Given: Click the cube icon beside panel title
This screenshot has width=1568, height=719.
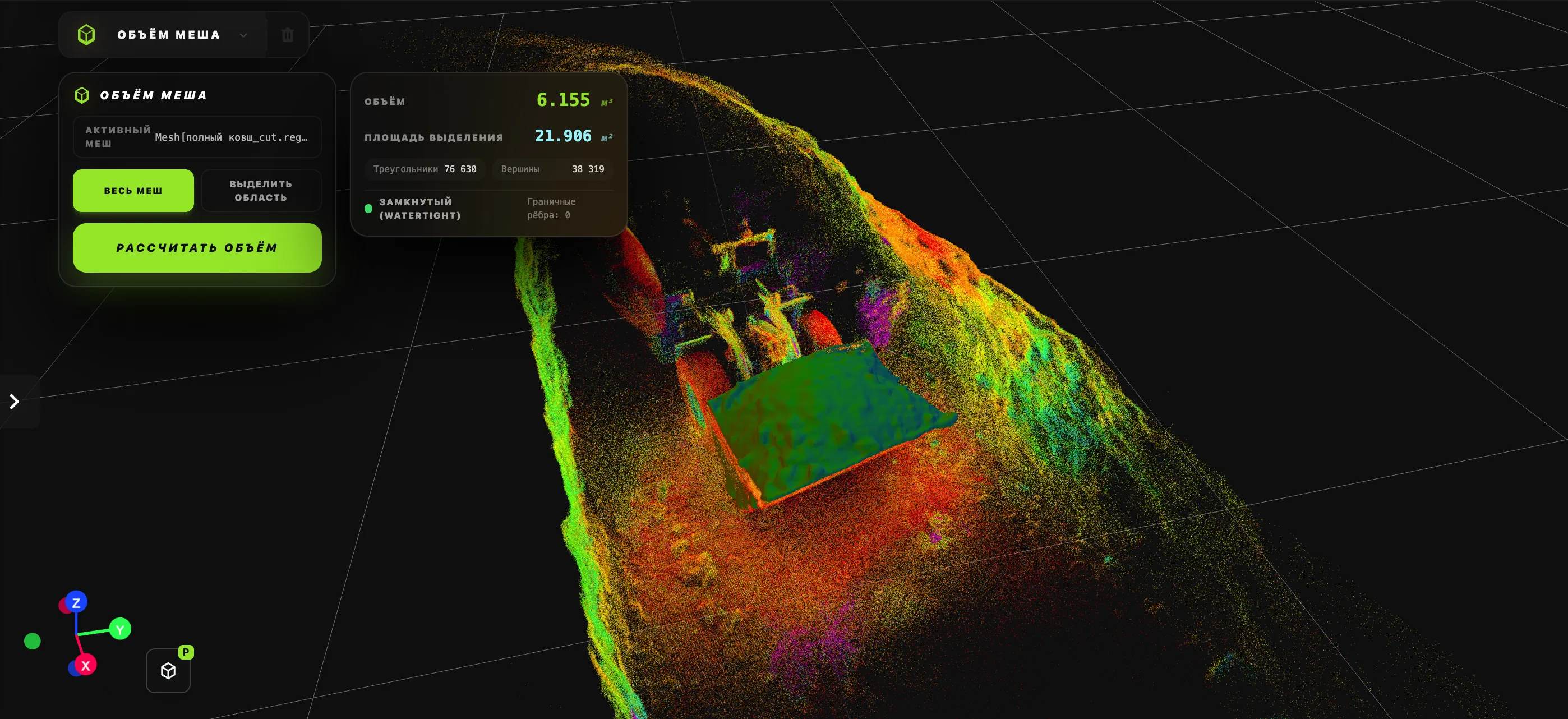Looking at the screenshot, I should pyautogui.click(x=82, y=95).
